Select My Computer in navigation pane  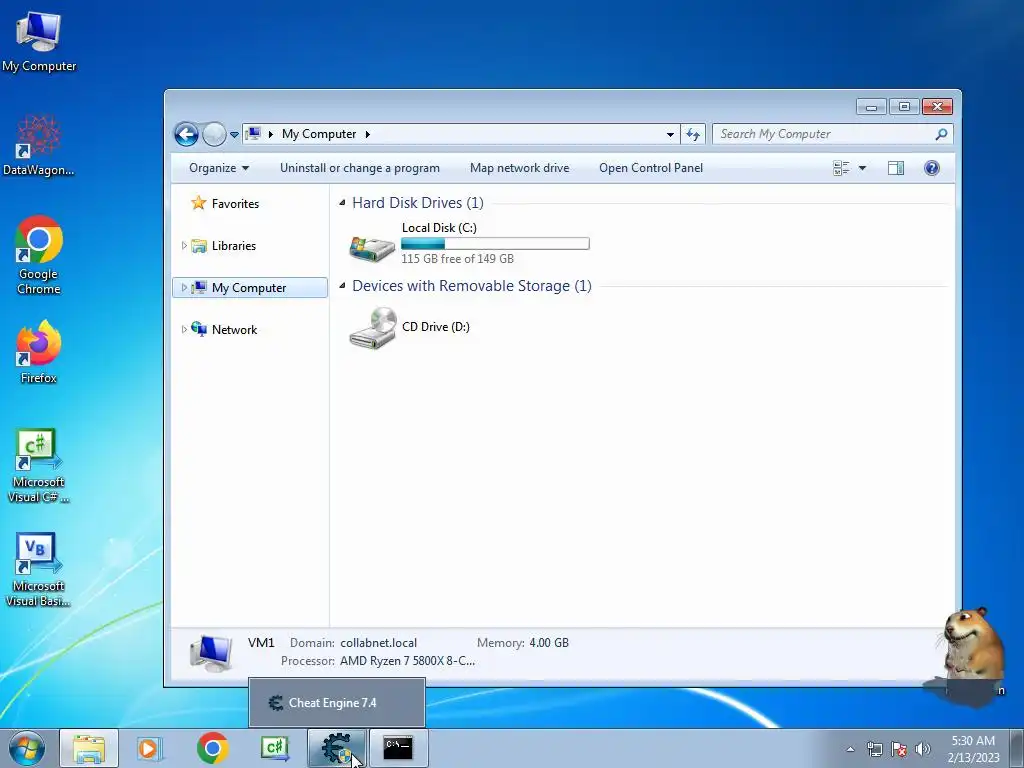[249, 288]
